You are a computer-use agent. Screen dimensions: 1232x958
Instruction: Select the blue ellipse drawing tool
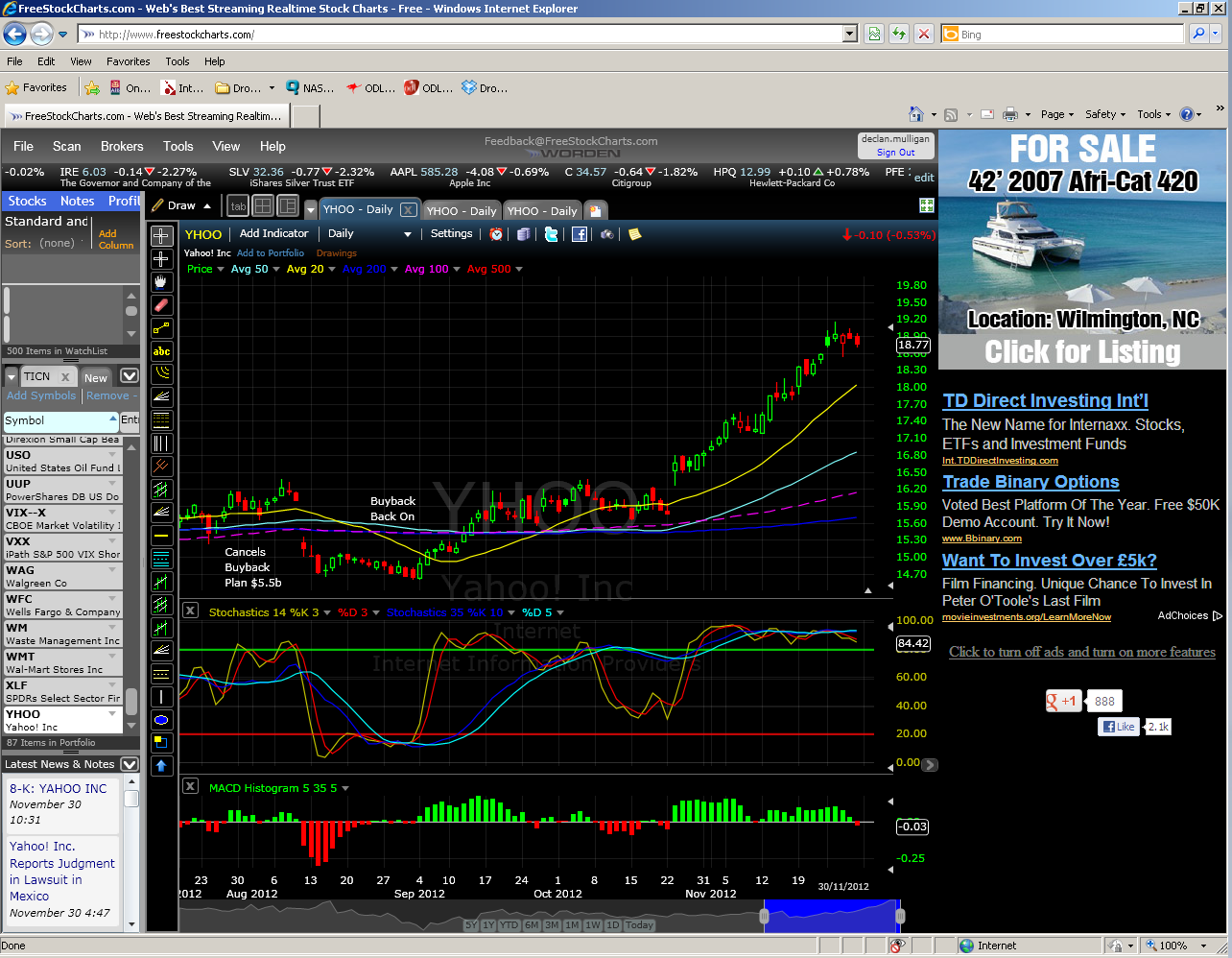(x=161, y=720)
